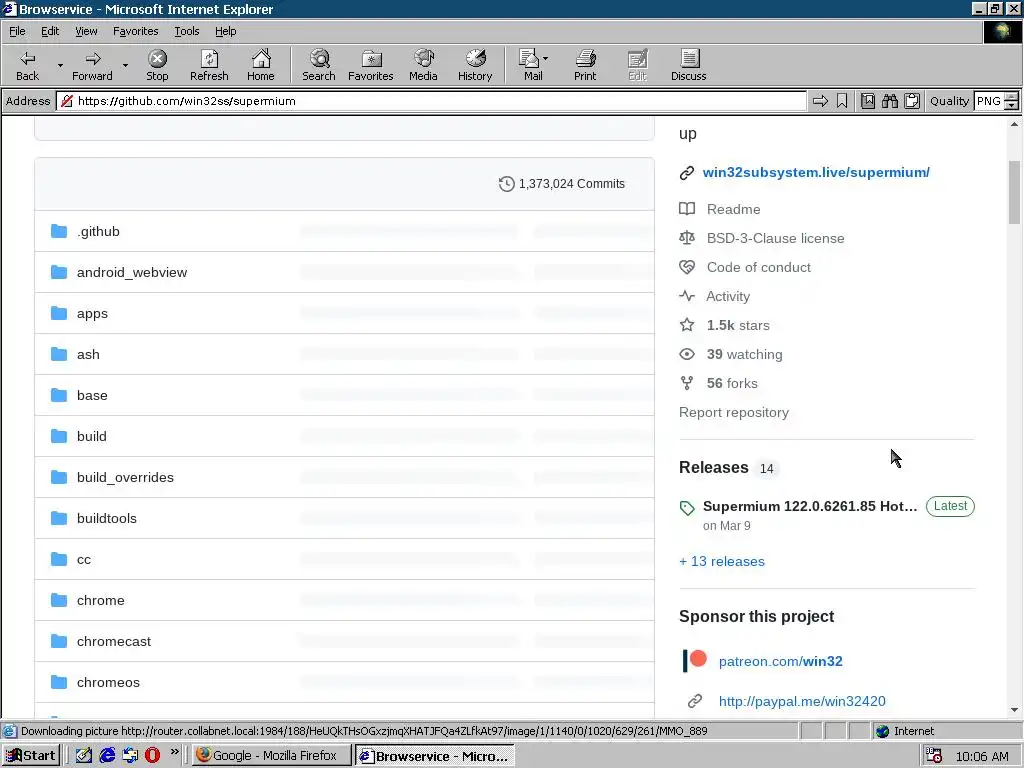
Task: Open the patreon.com/win32 sponsor link
Action: tap(780, 661)
